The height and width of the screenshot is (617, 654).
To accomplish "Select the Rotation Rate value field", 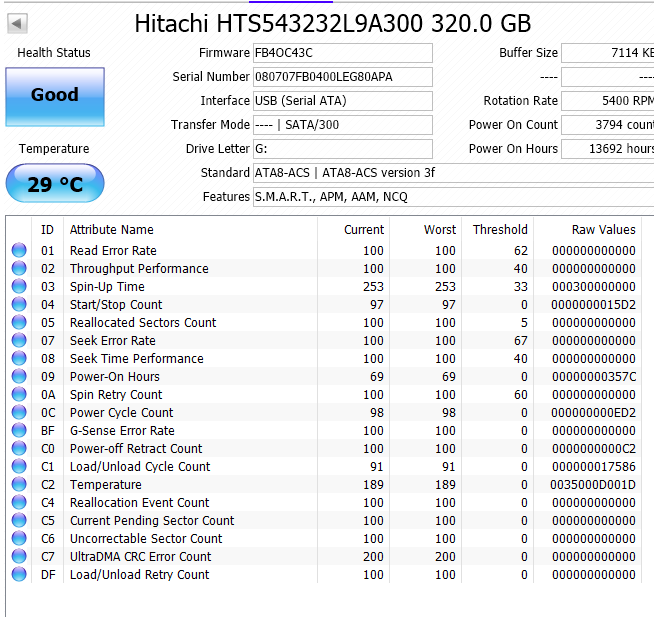I will (608, 101).
